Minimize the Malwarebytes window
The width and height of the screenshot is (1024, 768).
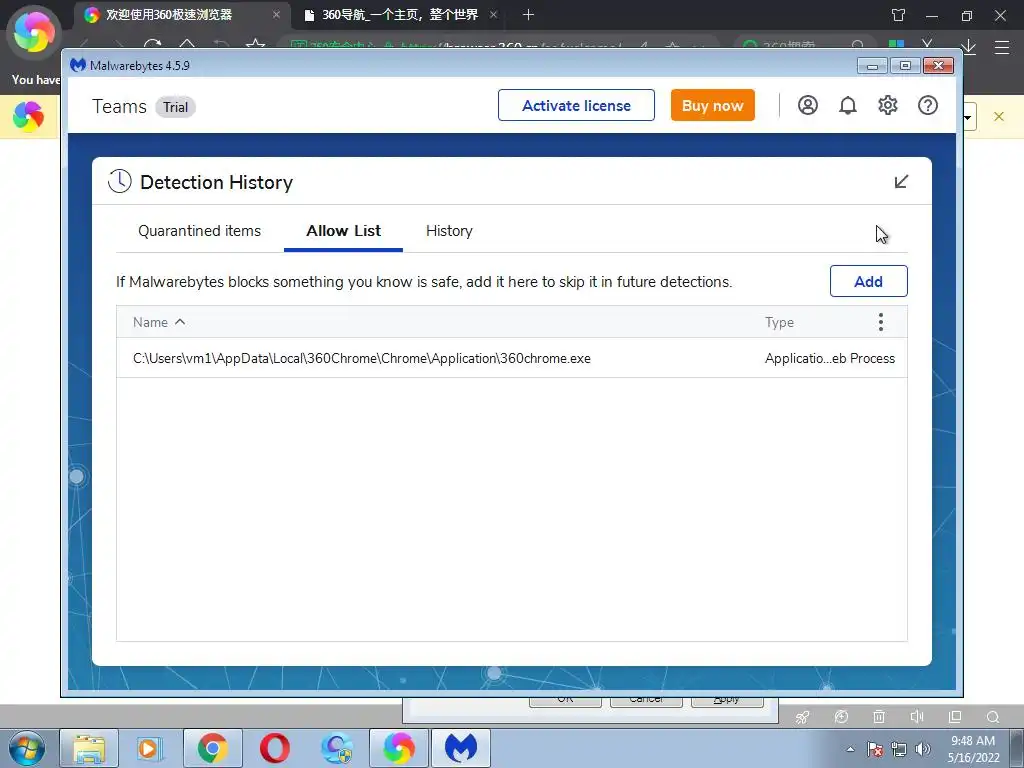(872, 65)
